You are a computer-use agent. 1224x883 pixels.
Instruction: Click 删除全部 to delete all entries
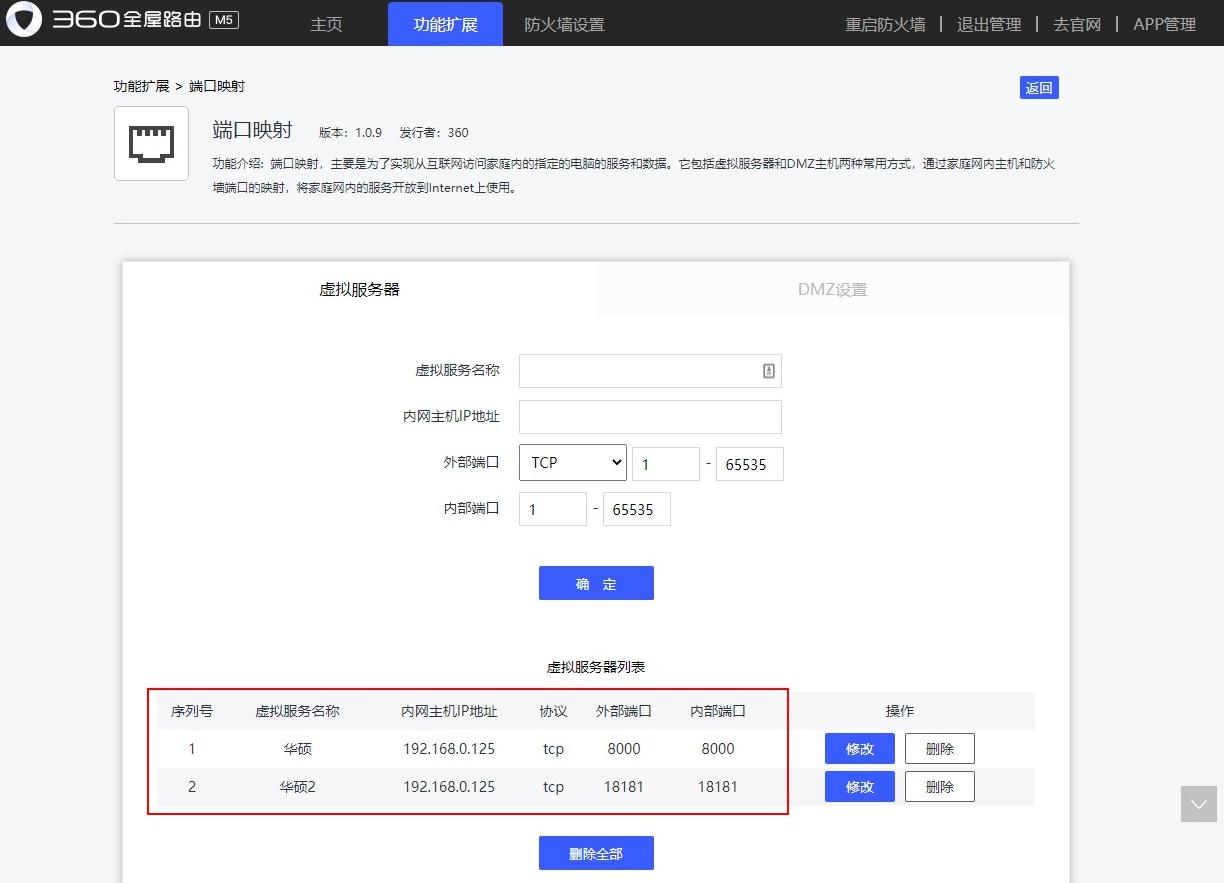596,852
